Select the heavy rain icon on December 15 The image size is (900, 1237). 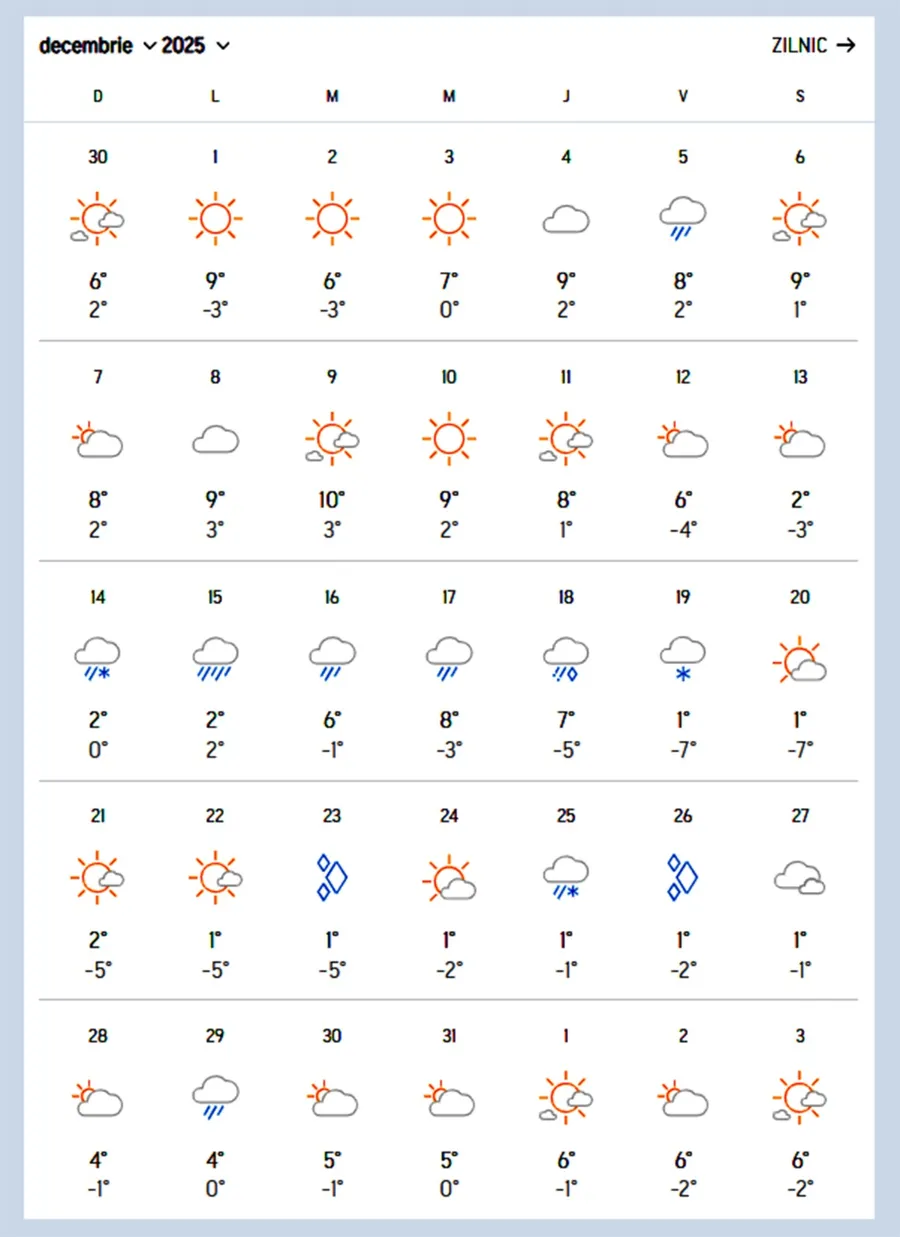click(215, 658)
